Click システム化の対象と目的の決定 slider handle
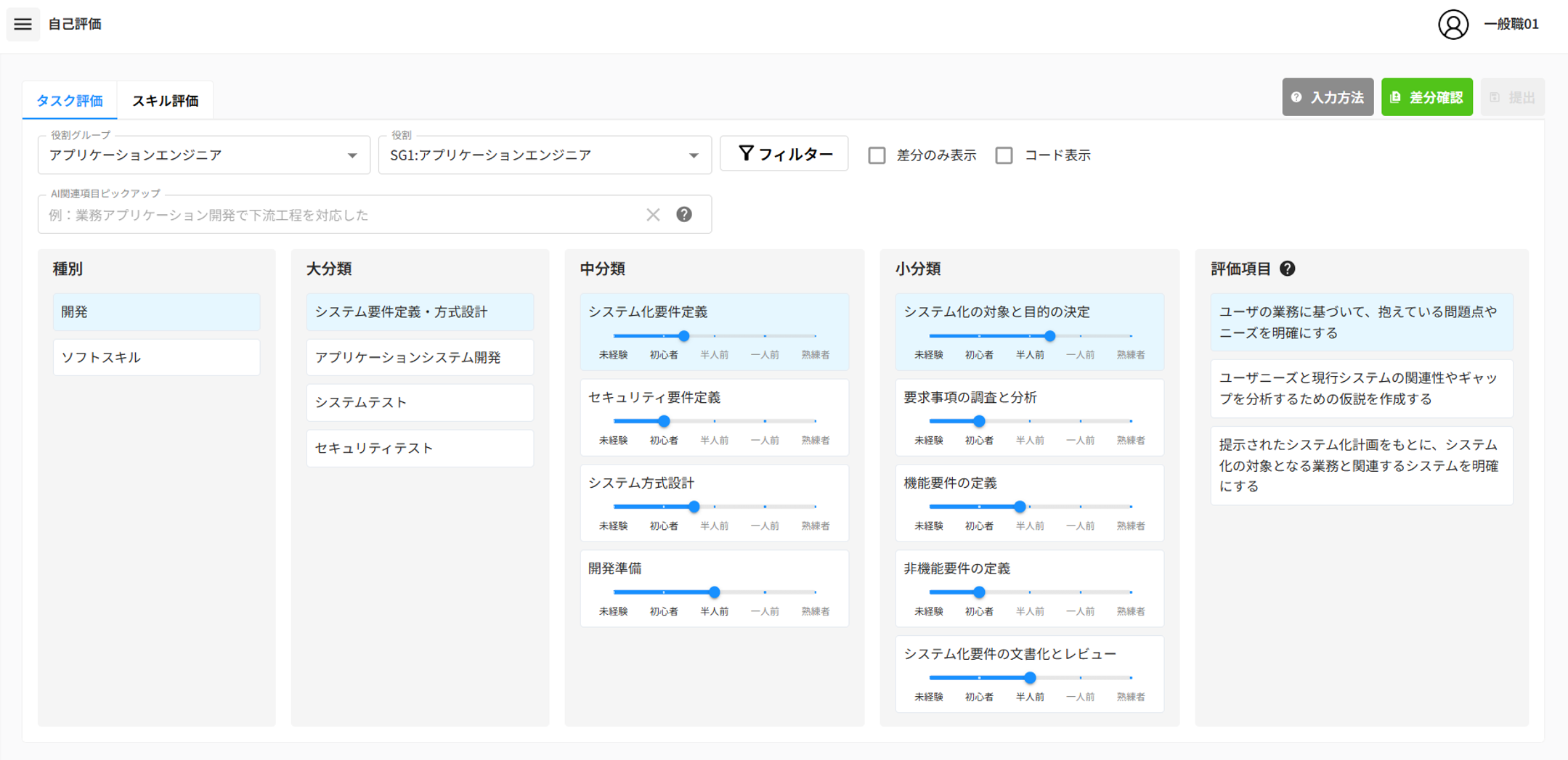Viewport: 1568px width, 760px height. 1049,336
